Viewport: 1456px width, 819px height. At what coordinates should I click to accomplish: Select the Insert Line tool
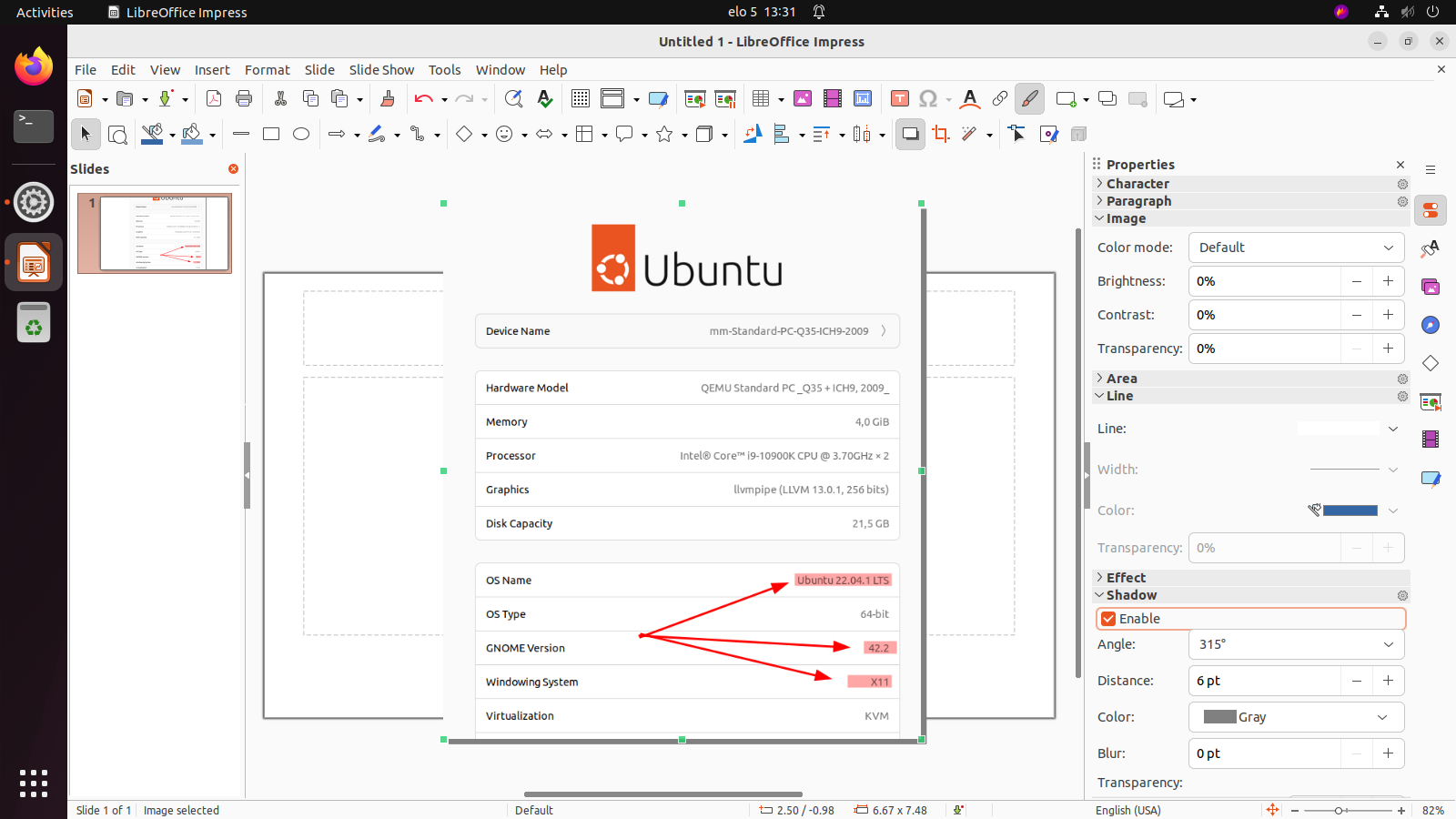click(241, 135)
